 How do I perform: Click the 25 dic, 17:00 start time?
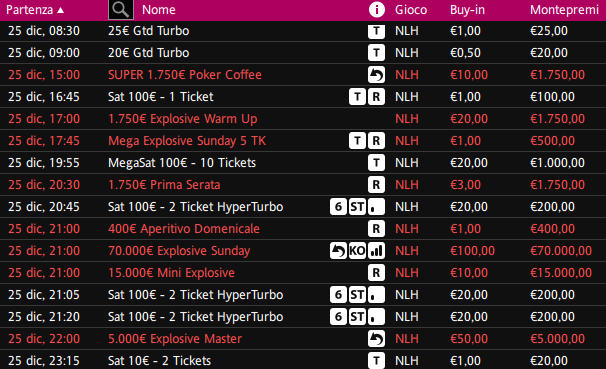tap(44, 119)
